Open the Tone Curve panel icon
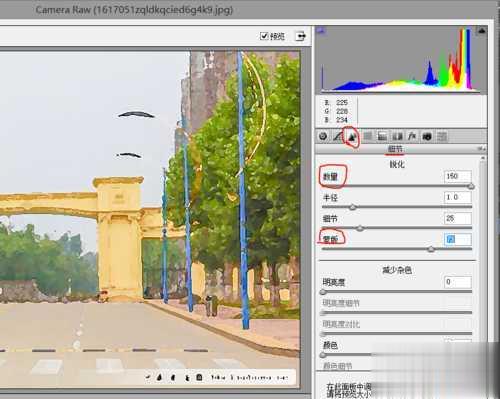 click(337, 136)
